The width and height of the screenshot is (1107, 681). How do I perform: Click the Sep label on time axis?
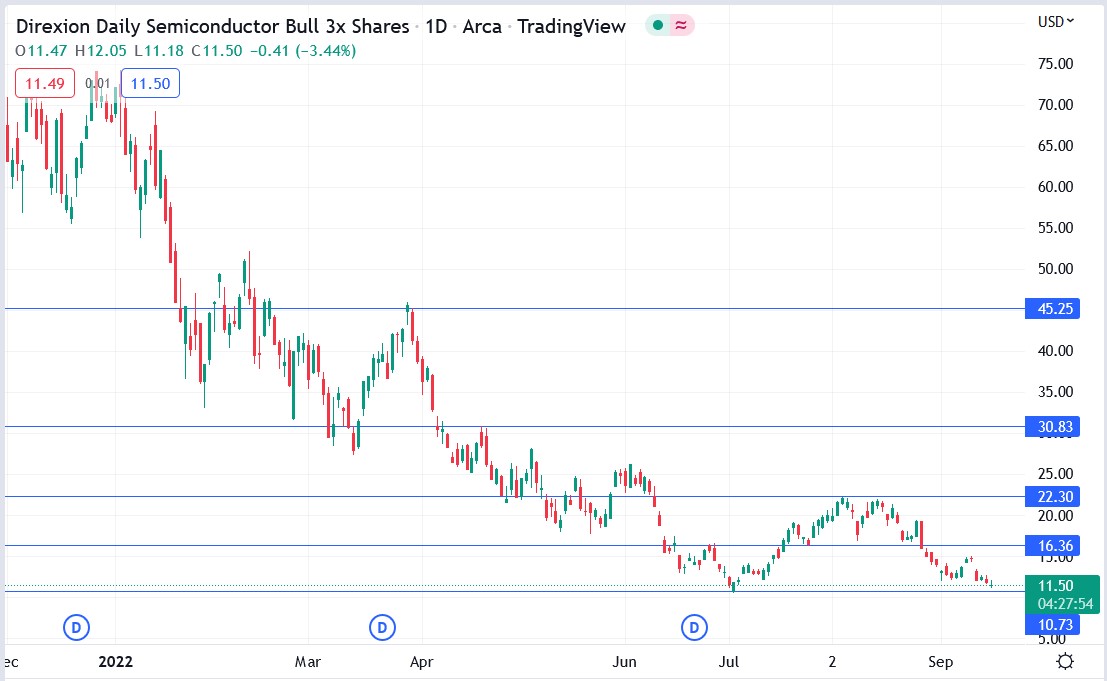click(940, 661)
